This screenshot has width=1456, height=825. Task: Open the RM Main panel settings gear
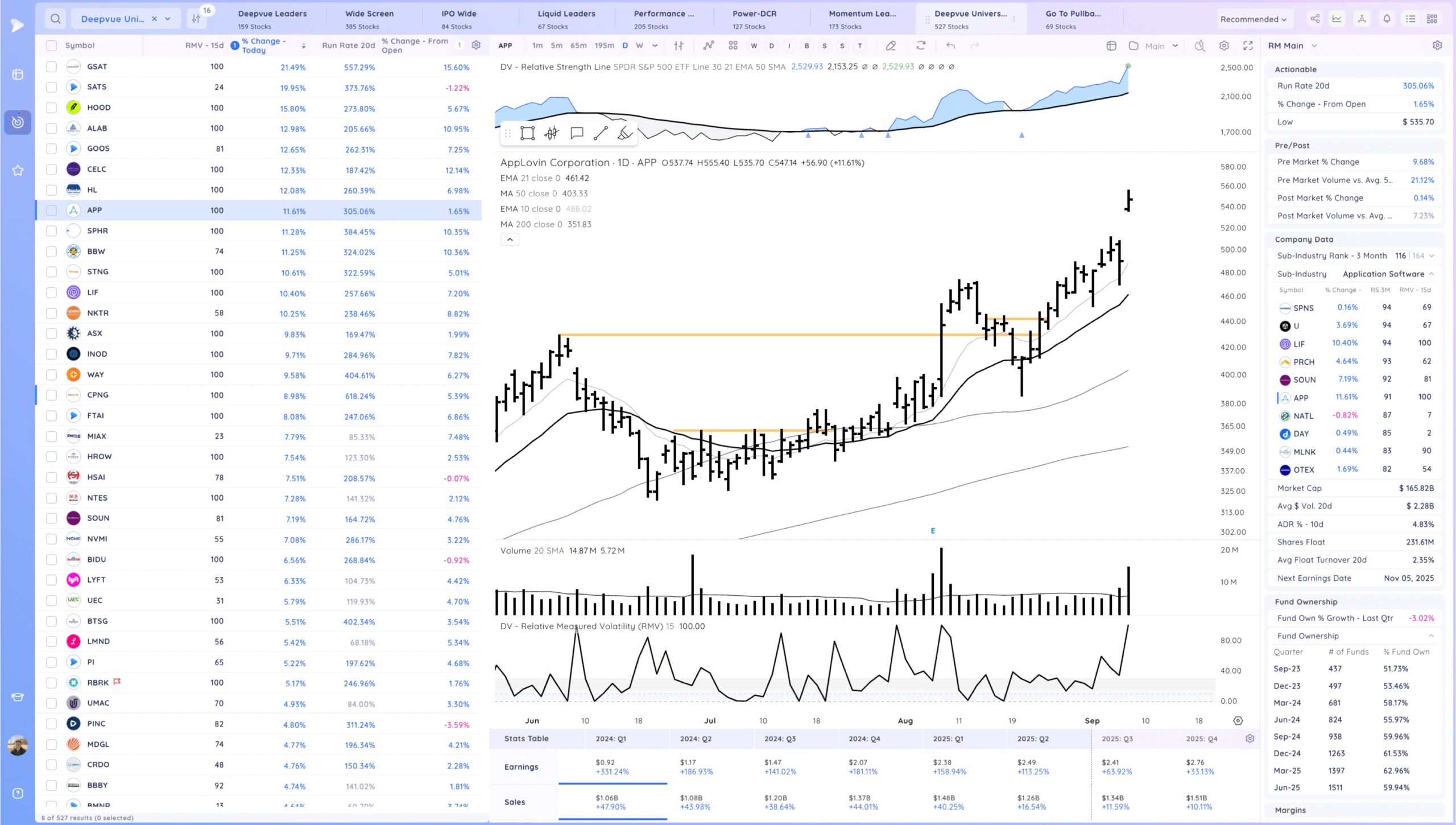click(x=1437, y=46)
